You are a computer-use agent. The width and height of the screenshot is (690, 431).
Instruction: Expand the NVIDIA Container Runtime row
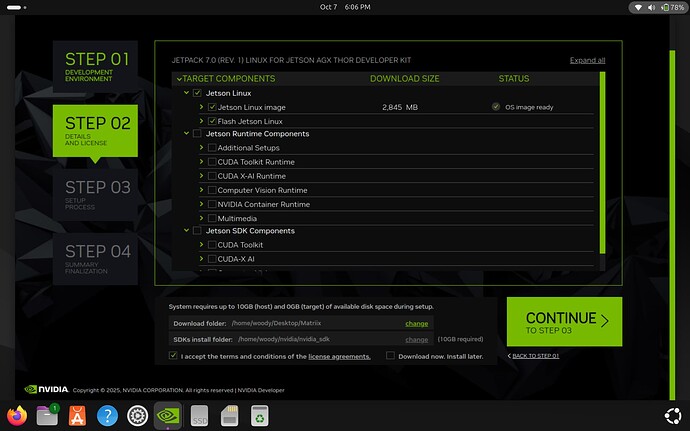coord(201,203)
